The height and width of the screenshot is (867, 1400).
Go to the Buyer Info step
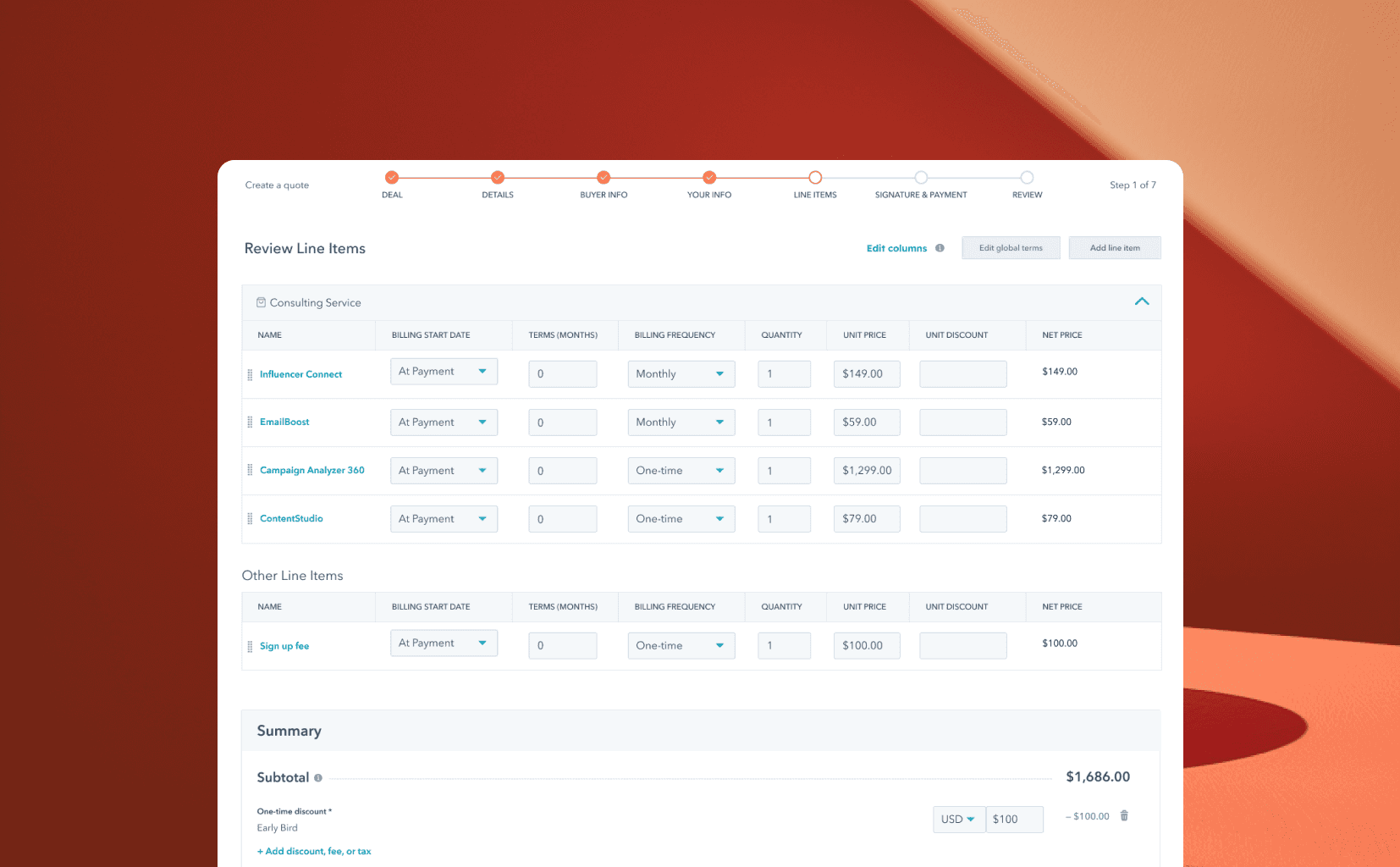(604, 177)
